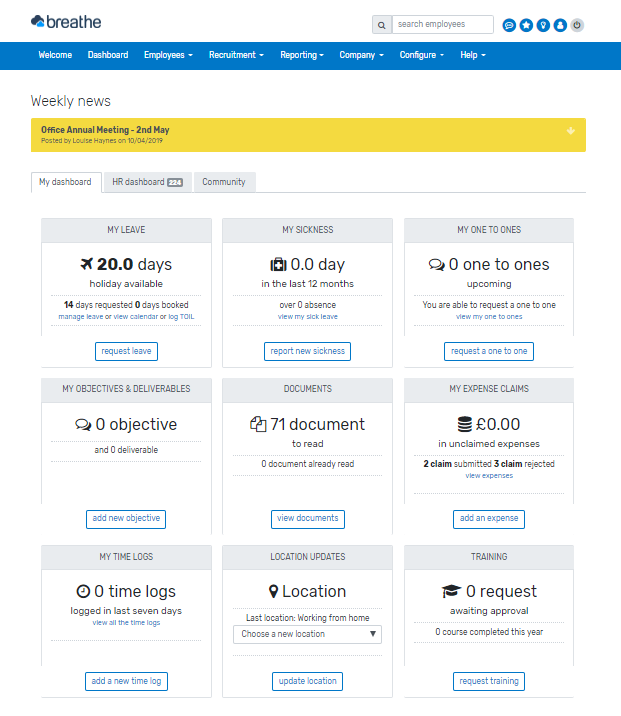Viewport: 621px width, 716px height.
Task: Expand the news item with the down arrow
Action: (570, 130)
